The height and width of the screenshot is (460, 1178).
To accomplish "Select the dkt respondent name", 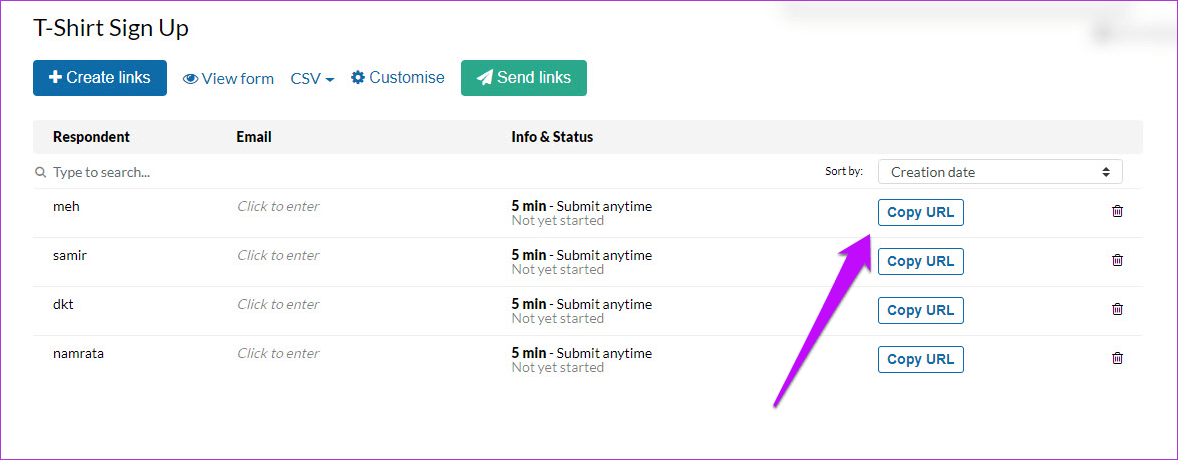I will (x=65, y=304).
